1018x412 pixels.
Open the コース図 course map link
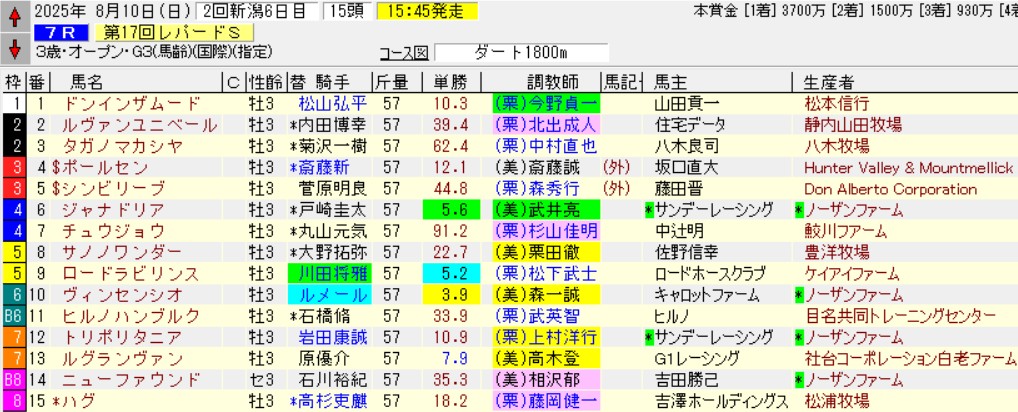click(x=403, y=52)
